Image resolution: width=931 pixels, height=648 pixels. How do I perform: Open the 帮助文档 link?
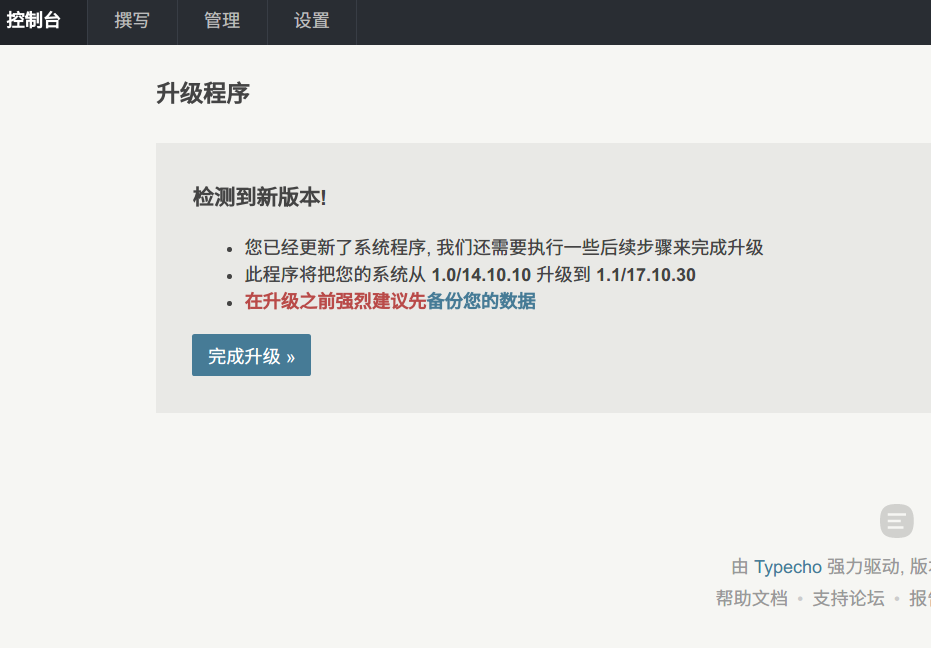coord(751,598)
